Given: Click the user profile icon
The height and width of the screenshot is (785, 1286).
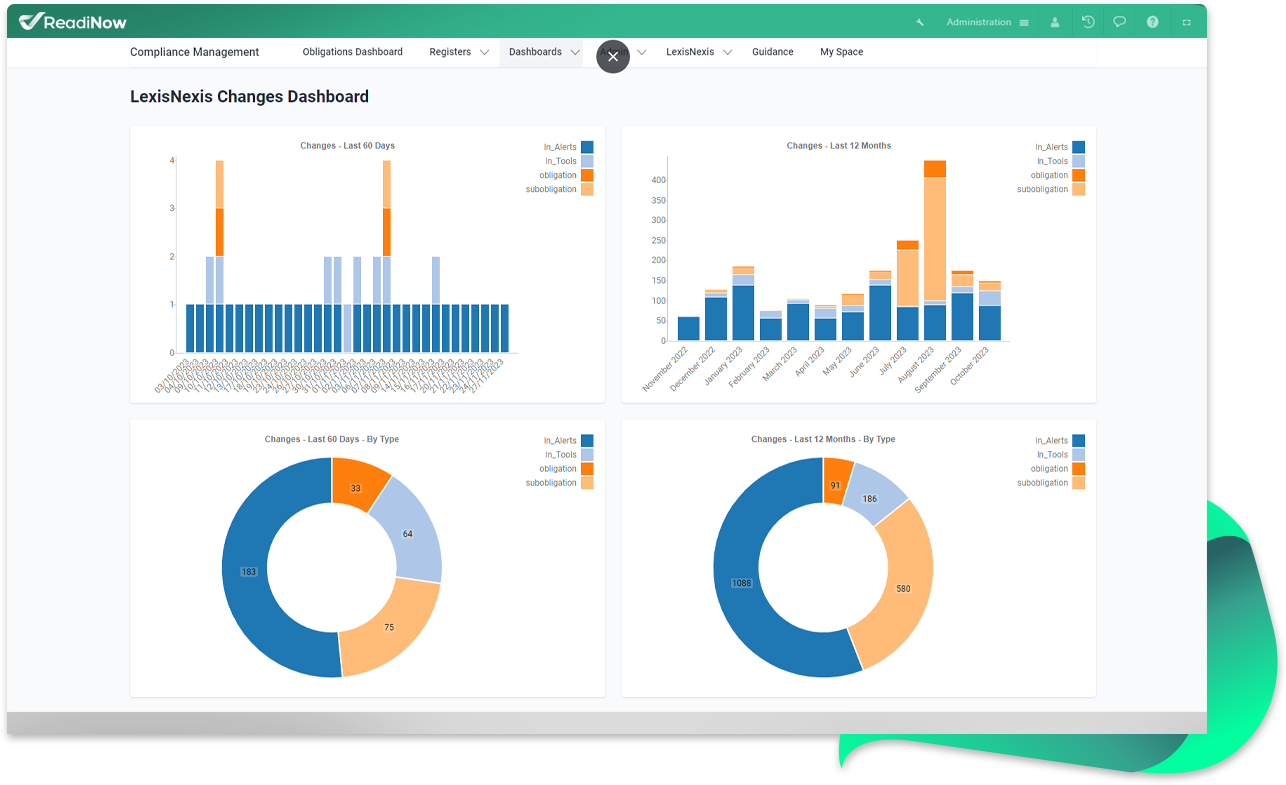Looking at the screenshot, I should [1054, 22].
